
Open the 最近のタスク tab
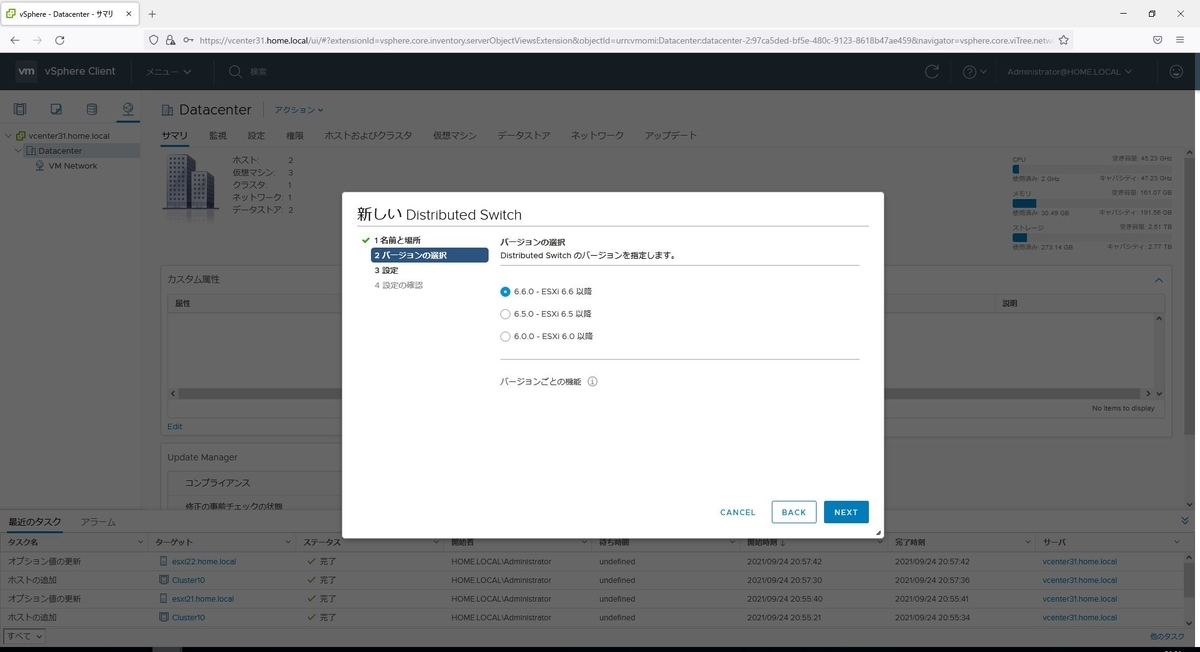(35, 522)
